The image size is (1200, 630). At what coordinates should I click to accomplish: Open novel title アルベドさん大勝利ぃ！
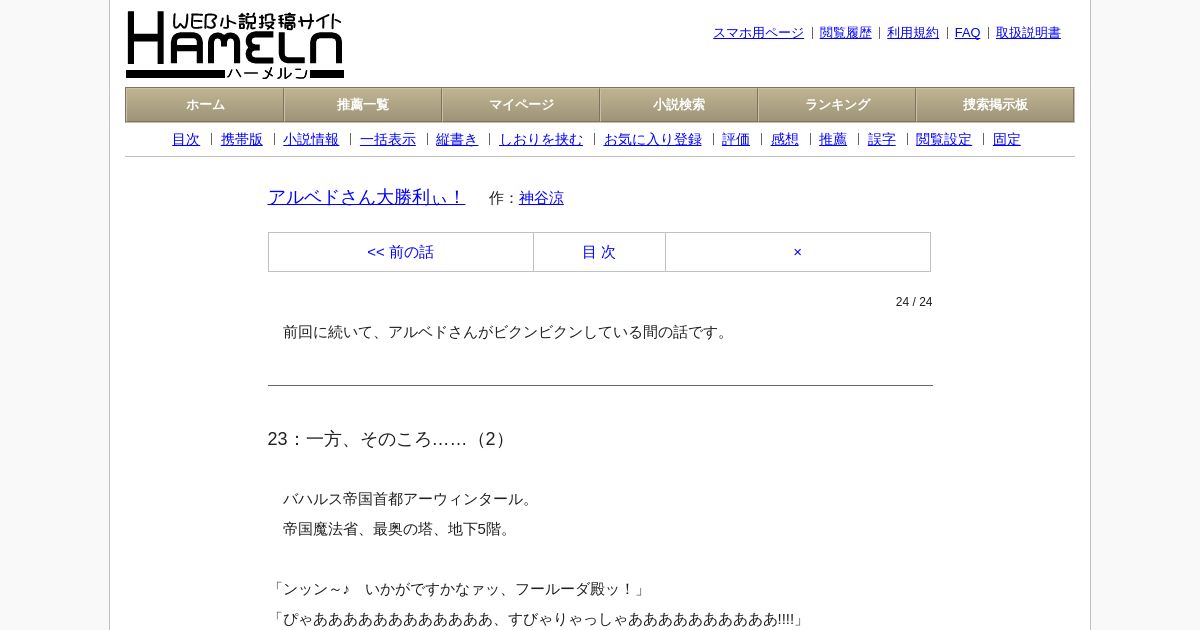point(366,197)
